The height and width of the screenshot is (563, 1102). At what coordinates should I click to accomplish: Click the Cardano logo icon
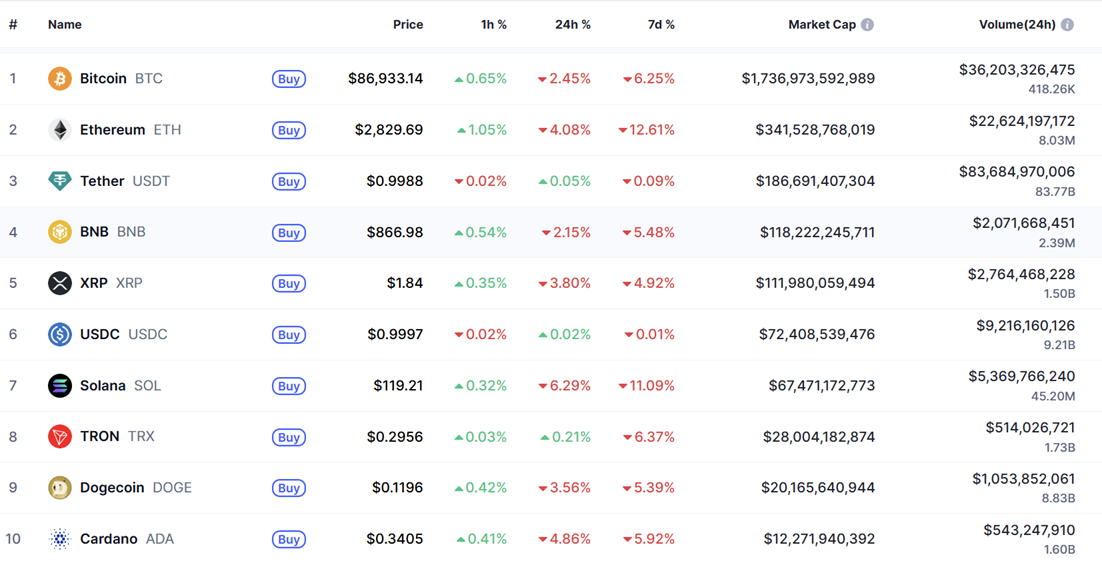(x=60, y=539)
